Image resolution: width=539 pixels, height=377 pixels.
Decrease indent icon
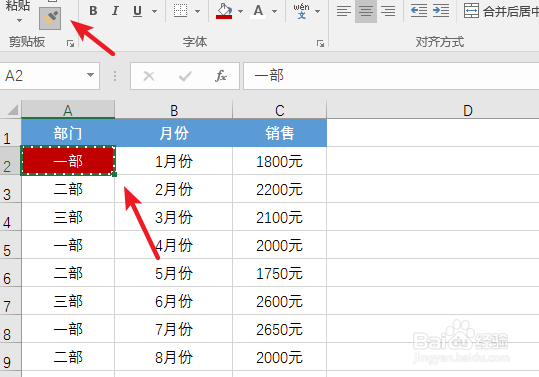pos(419,11)
